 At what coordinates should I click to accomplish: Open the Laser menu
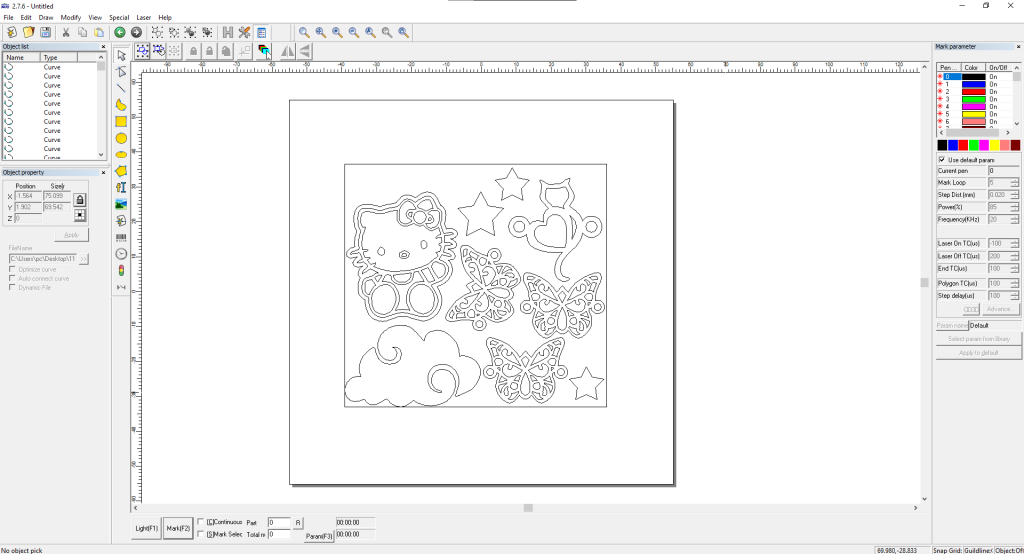(144, 18)
